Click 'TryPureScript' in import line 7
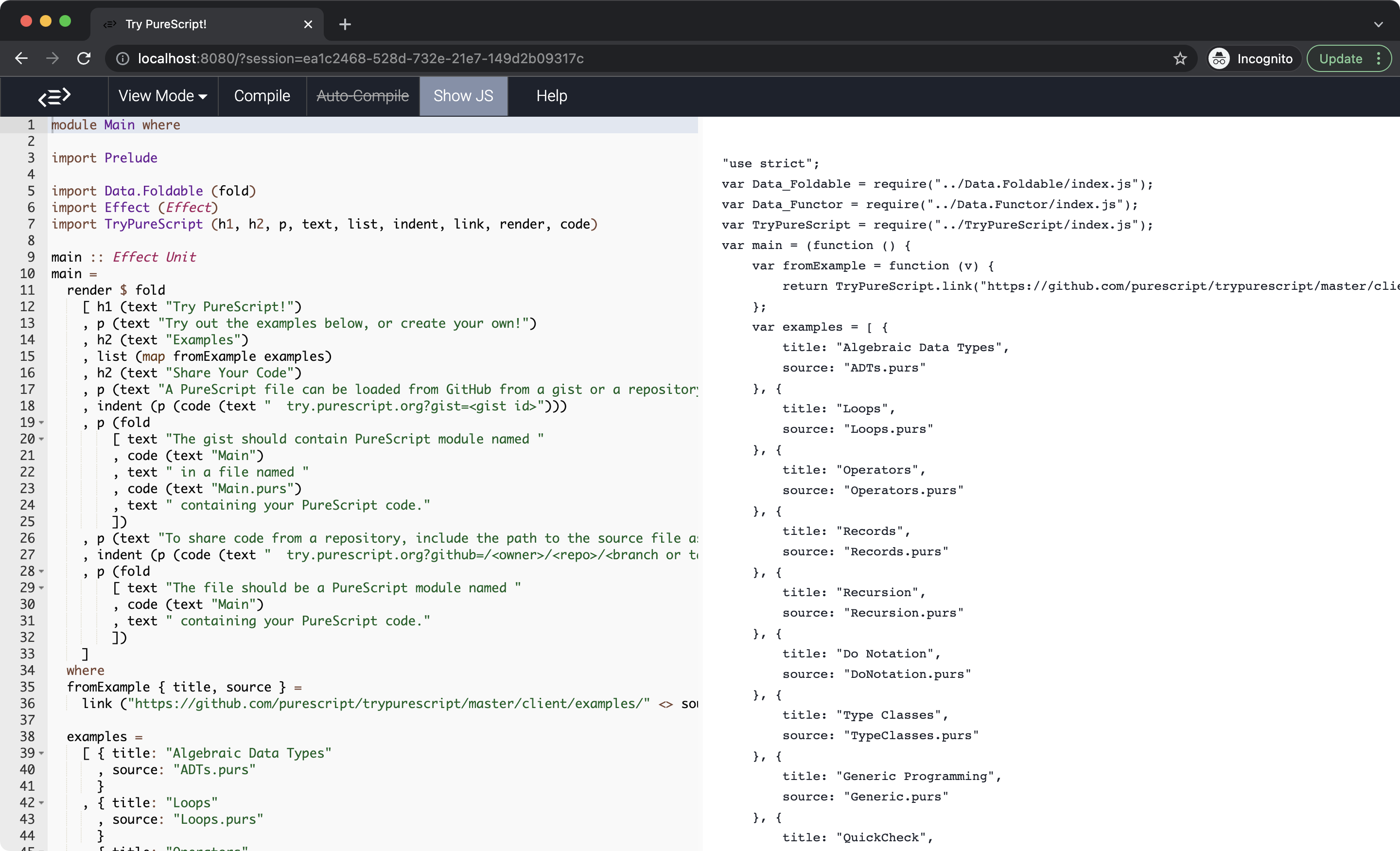 154,224
